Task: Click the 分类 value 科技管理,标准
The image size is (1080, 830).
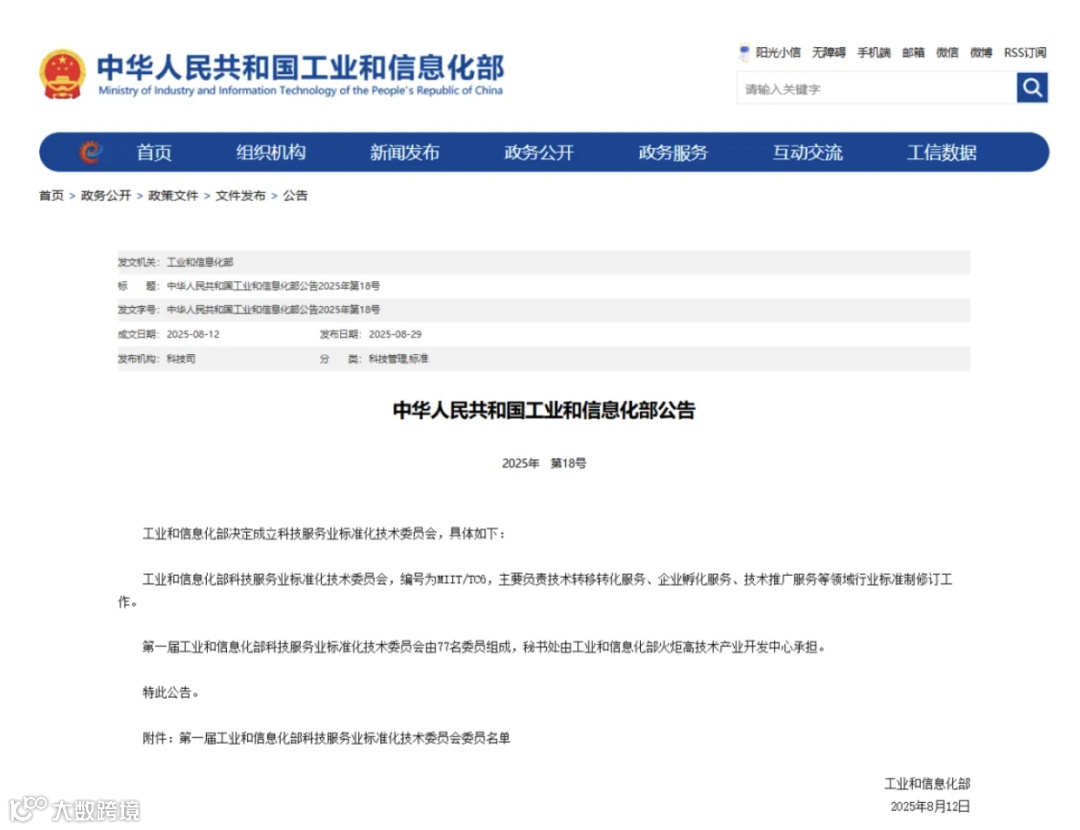Action: (x=398, y=359)
